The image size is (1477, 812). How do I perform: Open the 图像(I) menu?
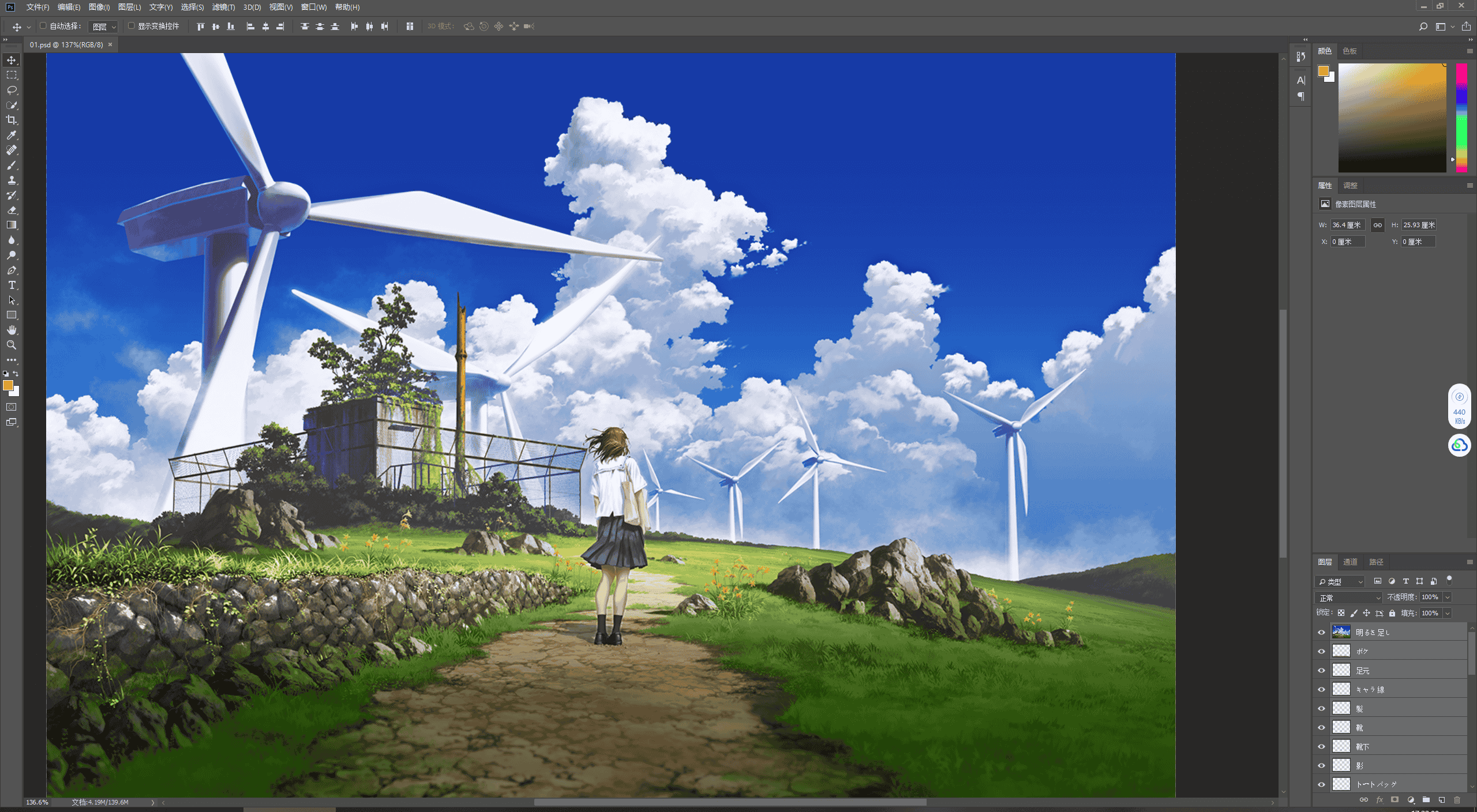coord(99,7)
